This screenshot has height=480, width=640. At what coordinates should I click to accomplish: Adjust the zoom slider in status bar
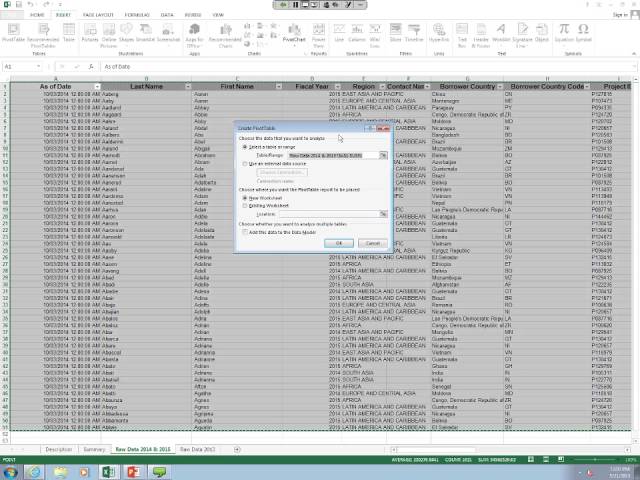(x=596, y=460)
